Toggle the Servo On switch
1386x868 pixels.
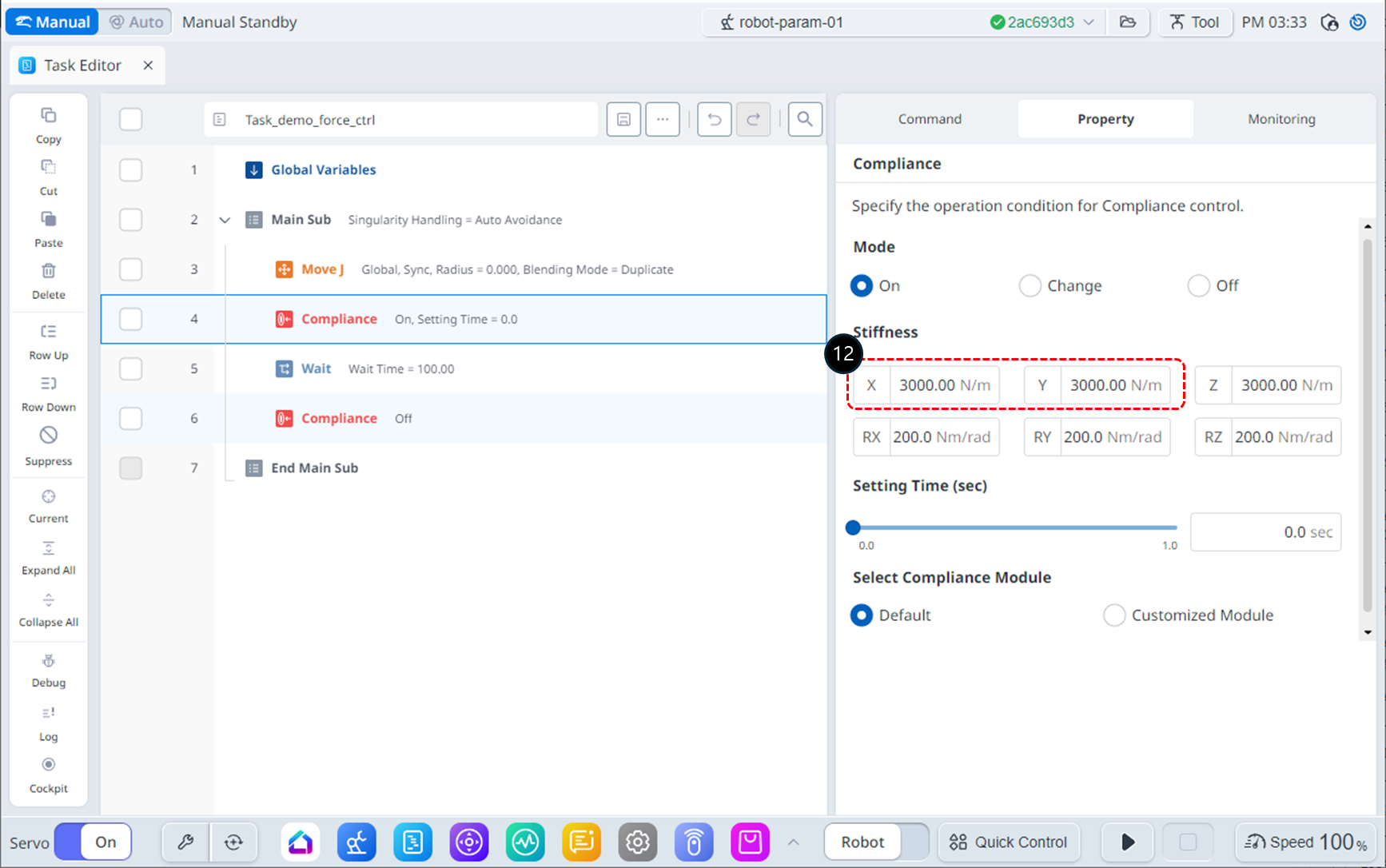pyautogui.click(x=93, y=842)
